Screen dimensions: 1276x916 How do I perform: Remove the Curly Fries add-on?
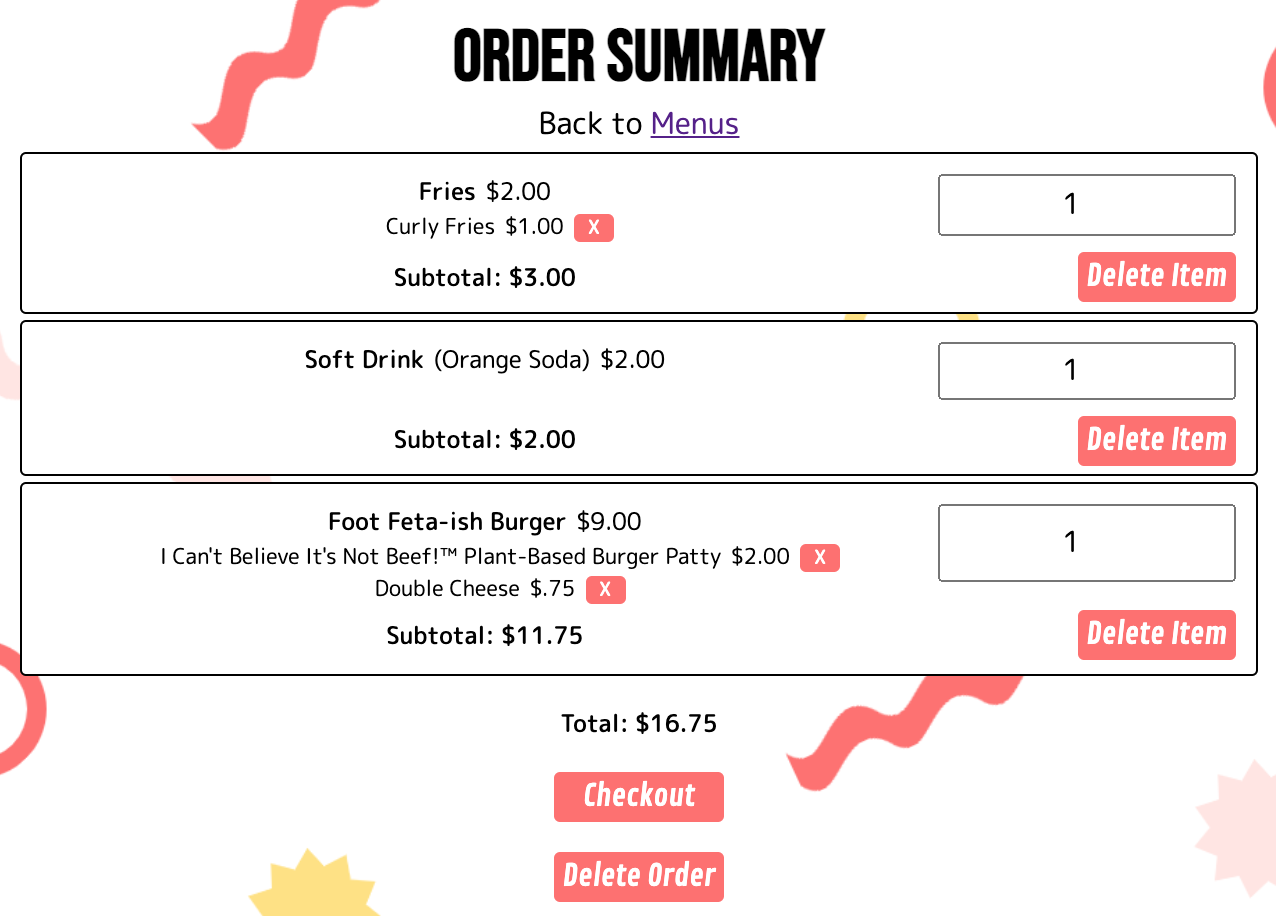pos(594,228)
